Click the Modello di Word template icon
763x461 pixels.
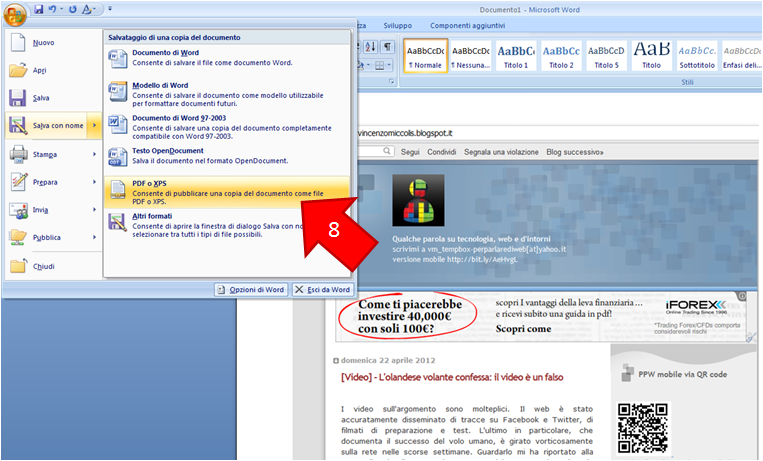[x=118, y=92]
